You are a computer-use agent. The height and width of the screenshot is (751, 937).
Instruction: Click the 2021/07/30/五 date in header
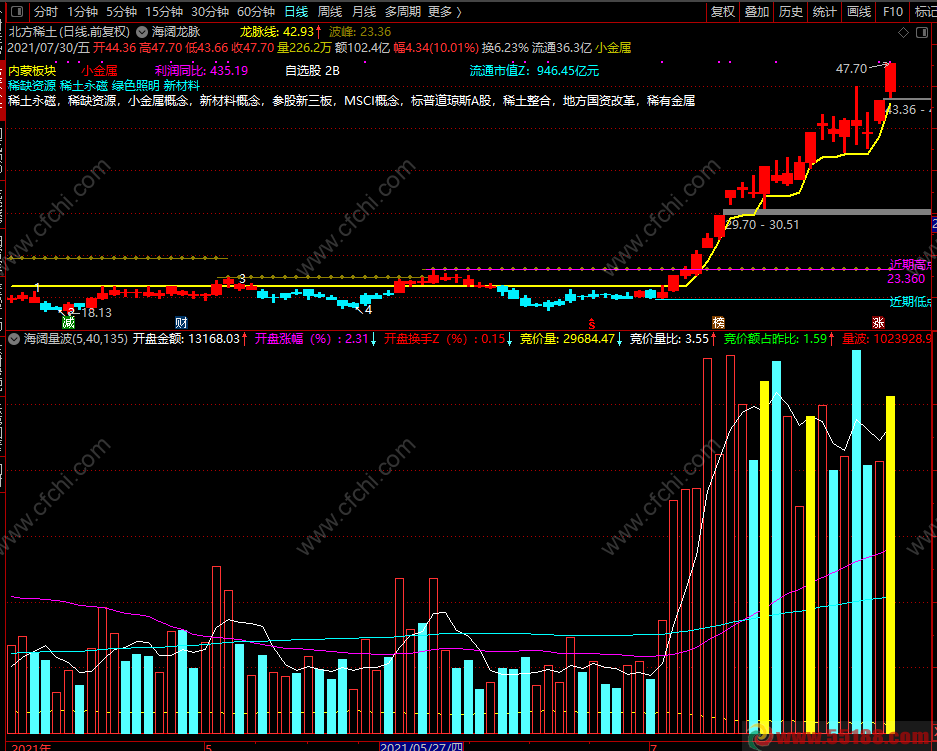[48, 48]
